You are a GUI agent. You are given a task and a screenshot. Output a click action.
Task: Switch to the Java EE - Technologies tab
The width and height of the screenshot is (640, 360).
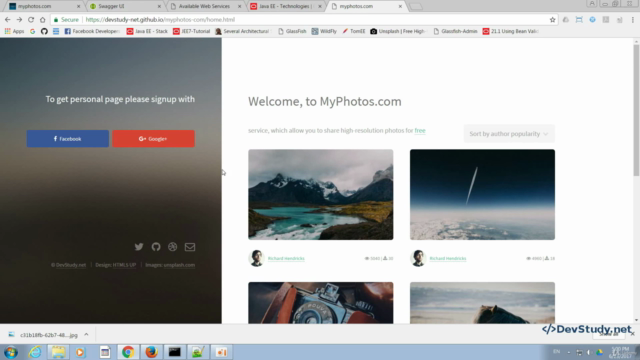(286, 6)
